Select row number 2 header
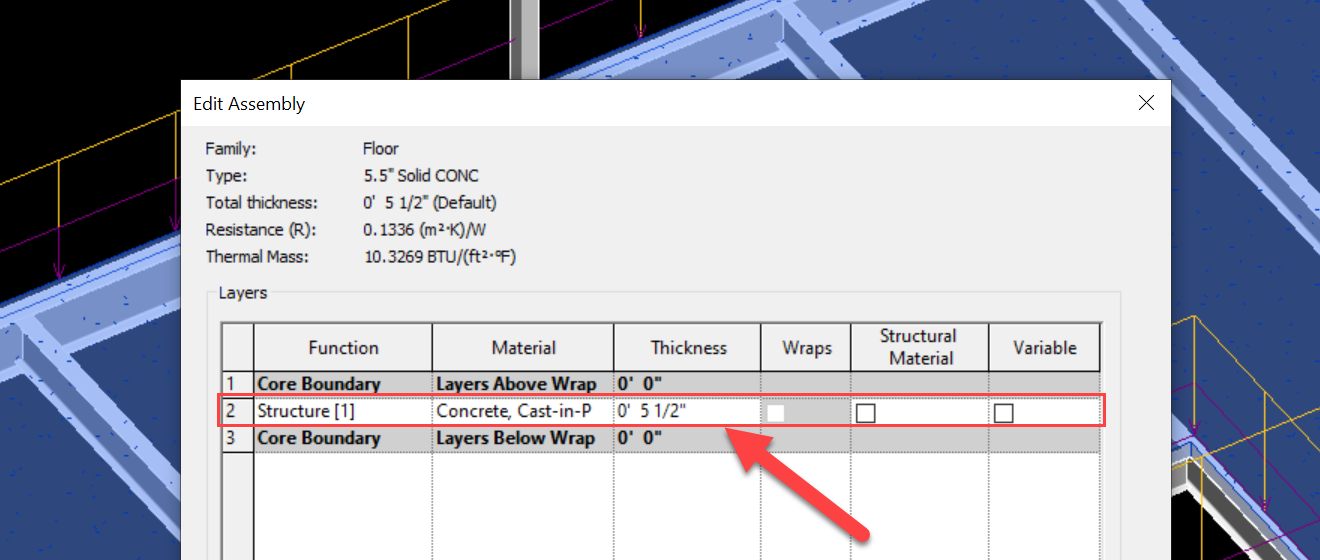Screen dimensions: 1320x560 [237, 411]
